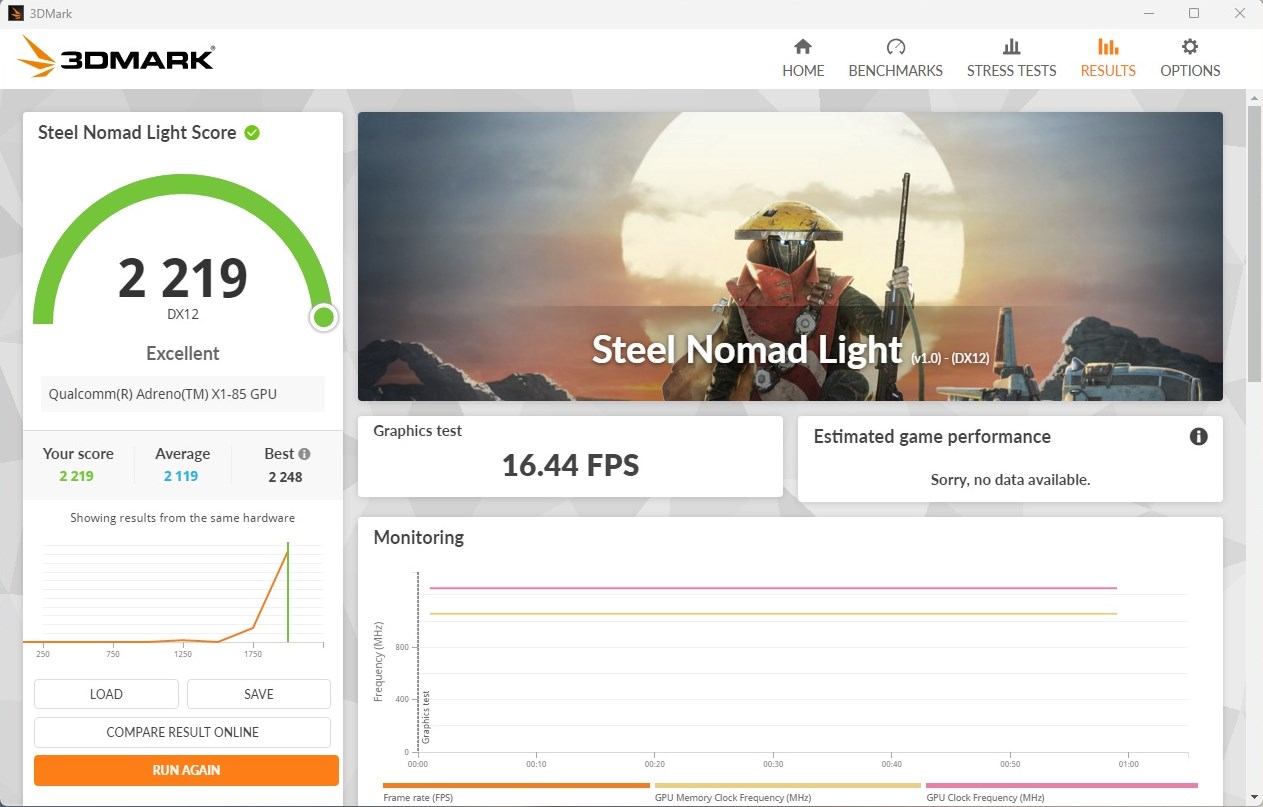This screenshot has width=1263, height=807.
Task: Click the Best score value 2 248
Action: 285,477
